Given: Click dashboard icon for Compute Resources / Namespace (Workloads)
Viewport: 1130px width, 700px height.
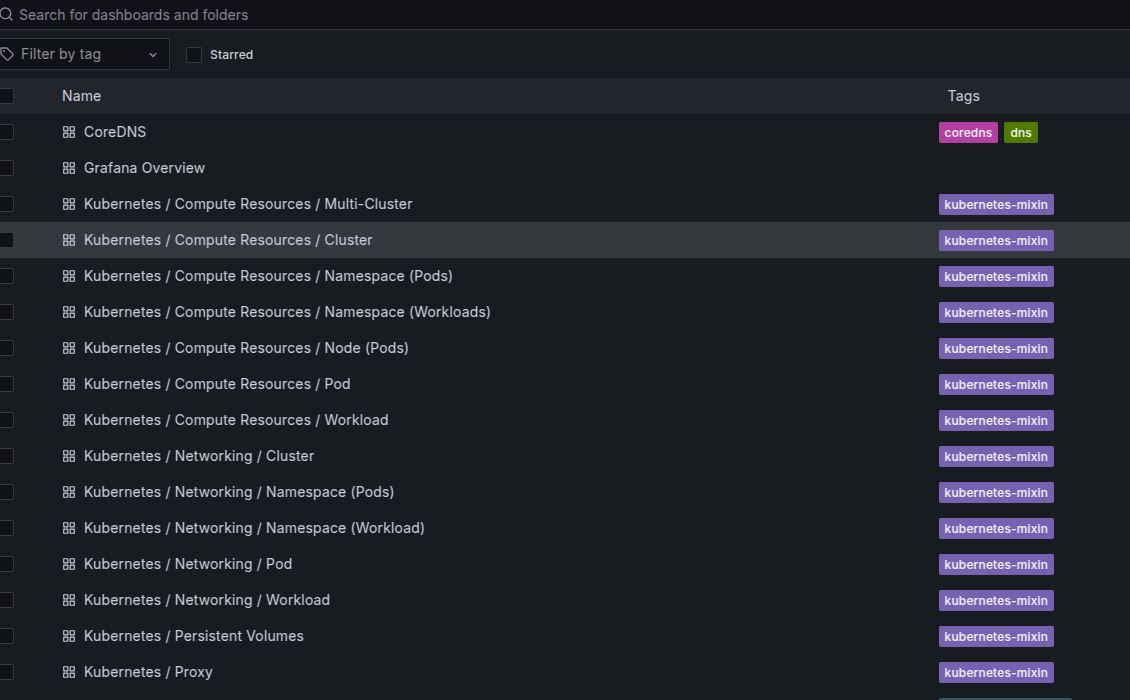Looking at the screenshot, I should pyautogui.click(x=69, y=312).
